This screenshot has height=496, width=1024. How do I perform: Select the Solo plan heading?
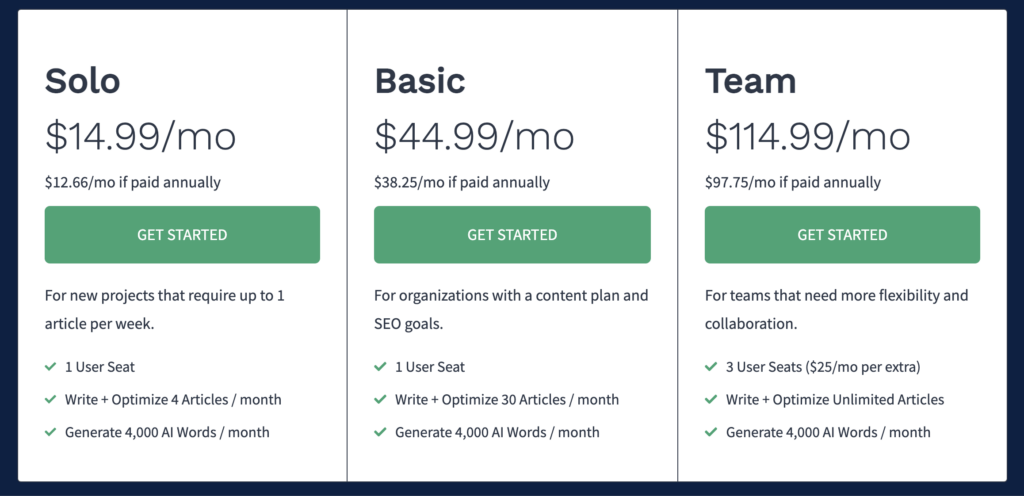(82, 81)
